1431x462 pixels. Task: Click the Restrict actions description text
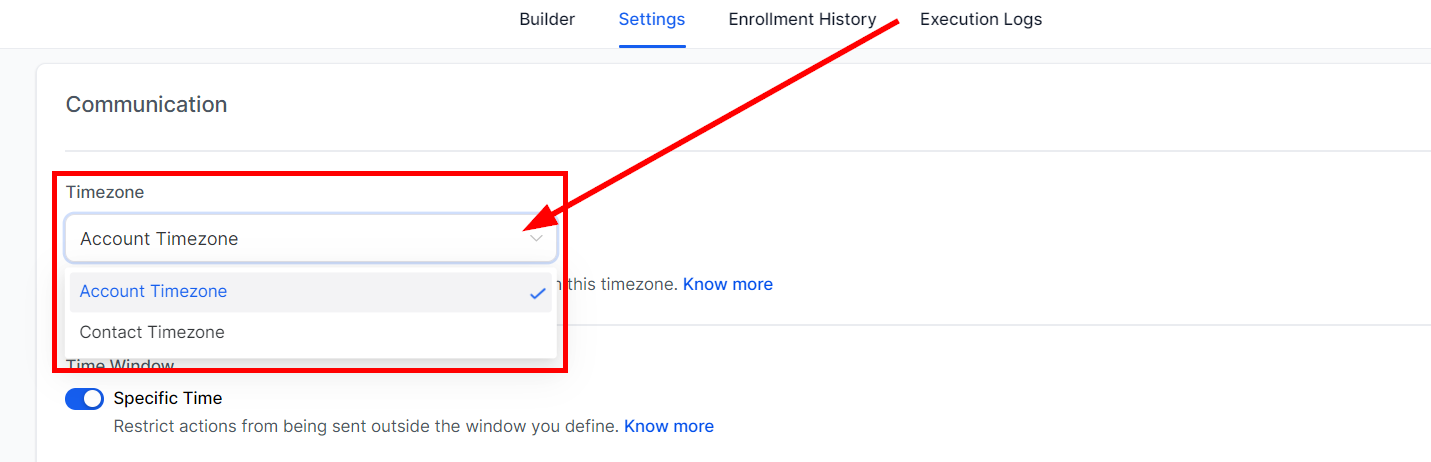[x=365, y=426]
